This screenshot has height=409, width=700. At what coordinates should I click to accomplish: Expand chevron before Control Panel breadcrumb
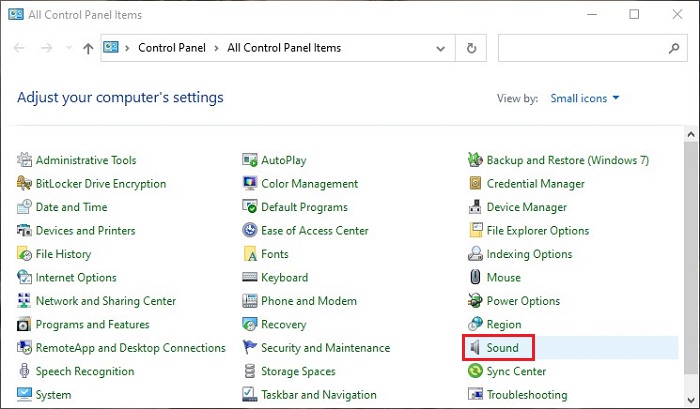coord(127,48)
